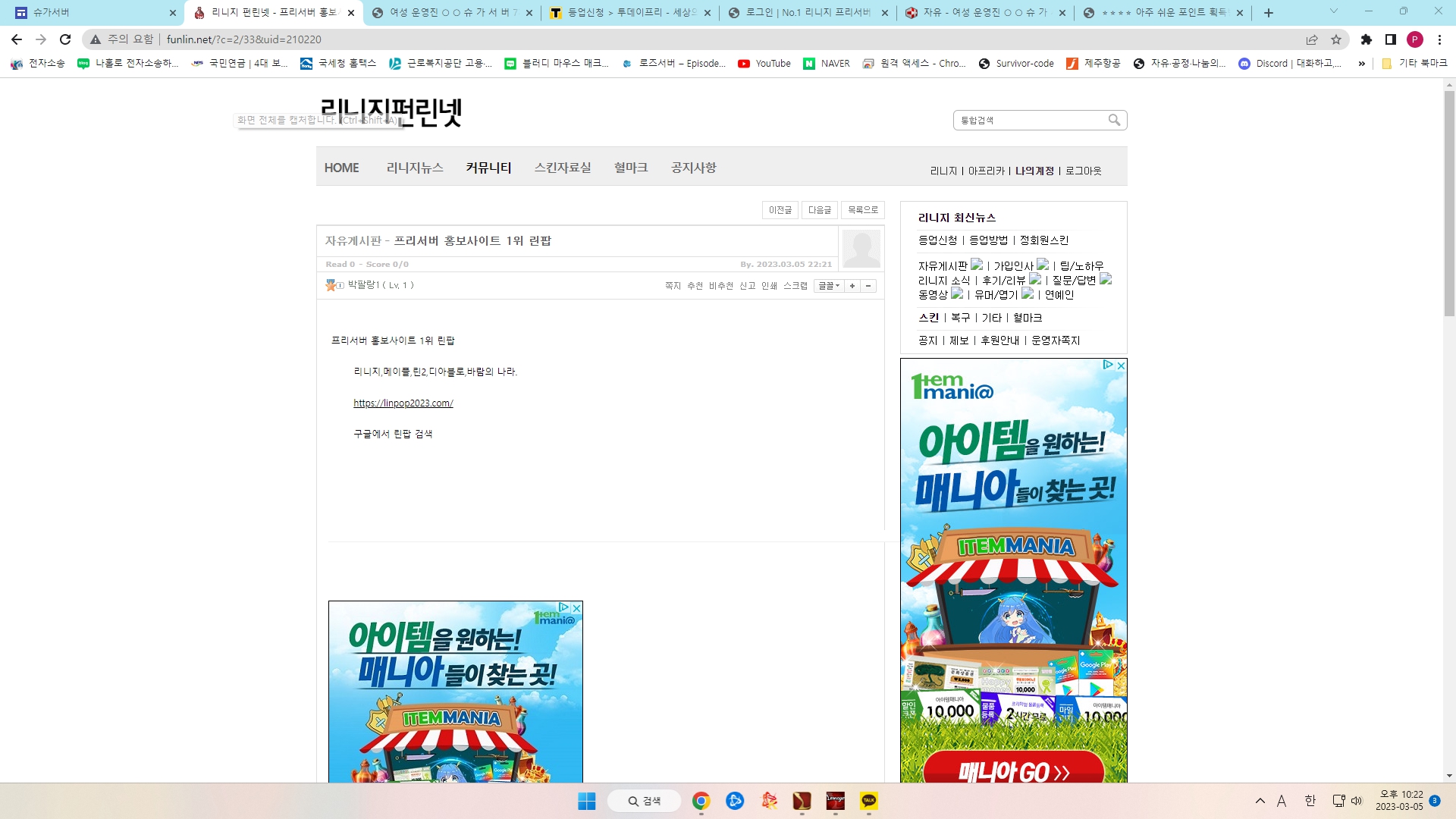Click the volume icon in system tray

pos(1357,801)
